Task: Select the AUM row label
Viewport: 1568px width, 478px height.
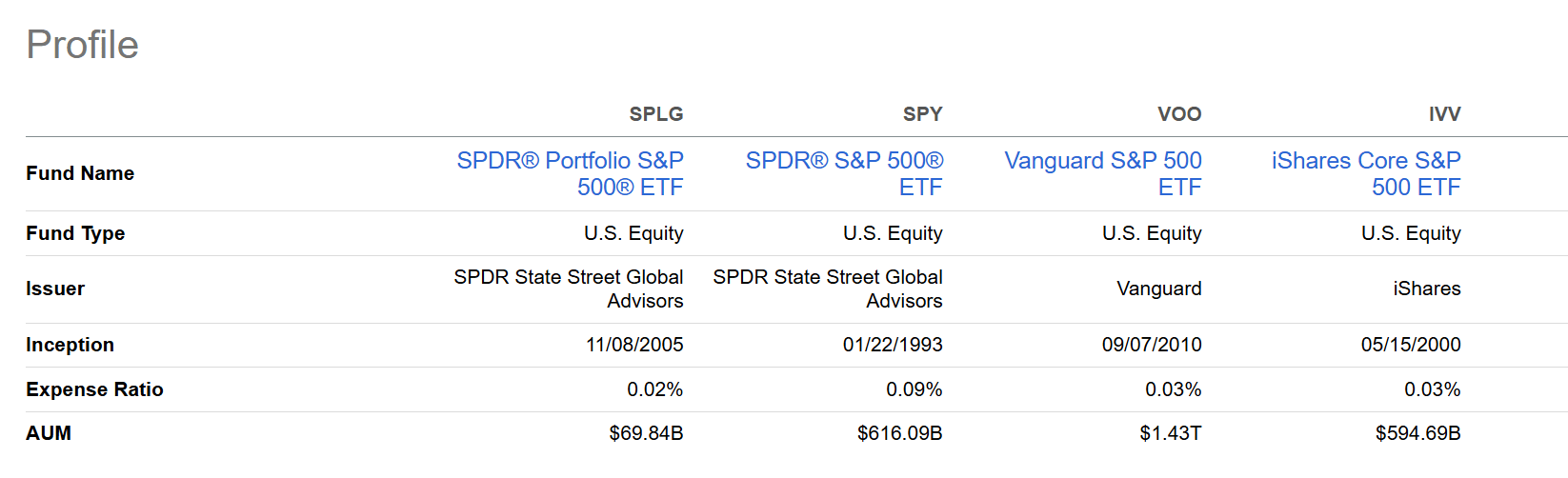Action: pyautogui.click(x=49, y=433)
